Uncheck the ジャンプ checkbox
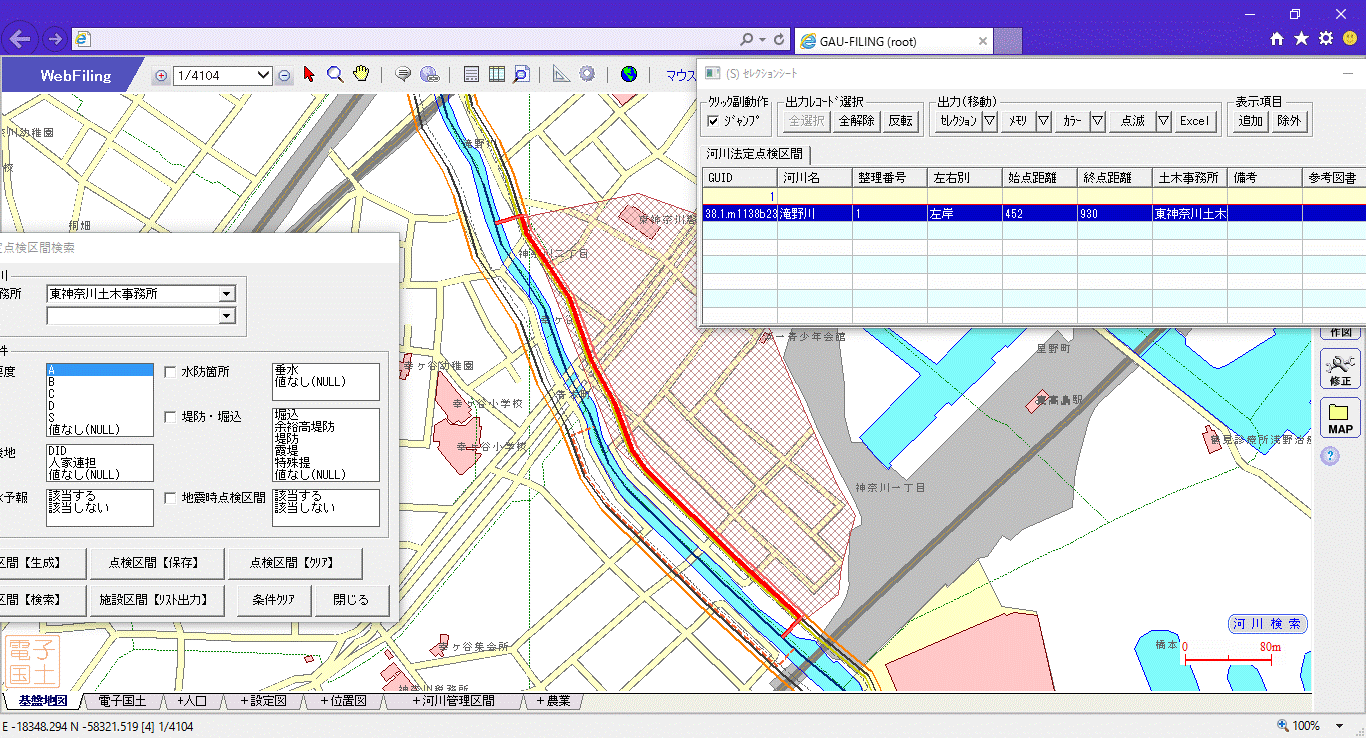 713,121
